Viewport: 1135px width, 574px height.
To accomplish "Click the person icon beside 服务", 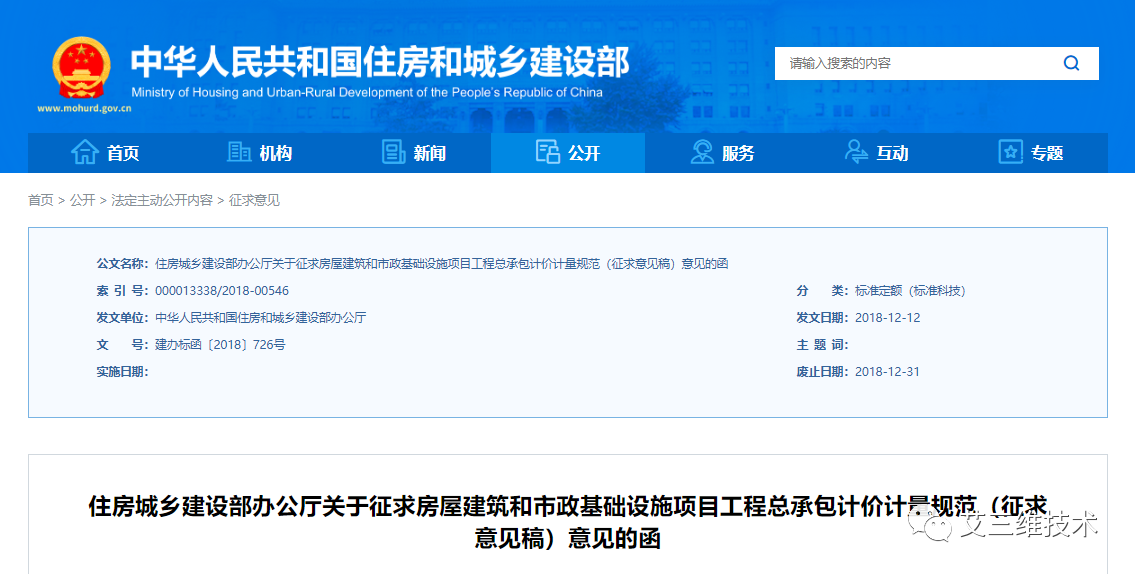I will tap(701, 152).
